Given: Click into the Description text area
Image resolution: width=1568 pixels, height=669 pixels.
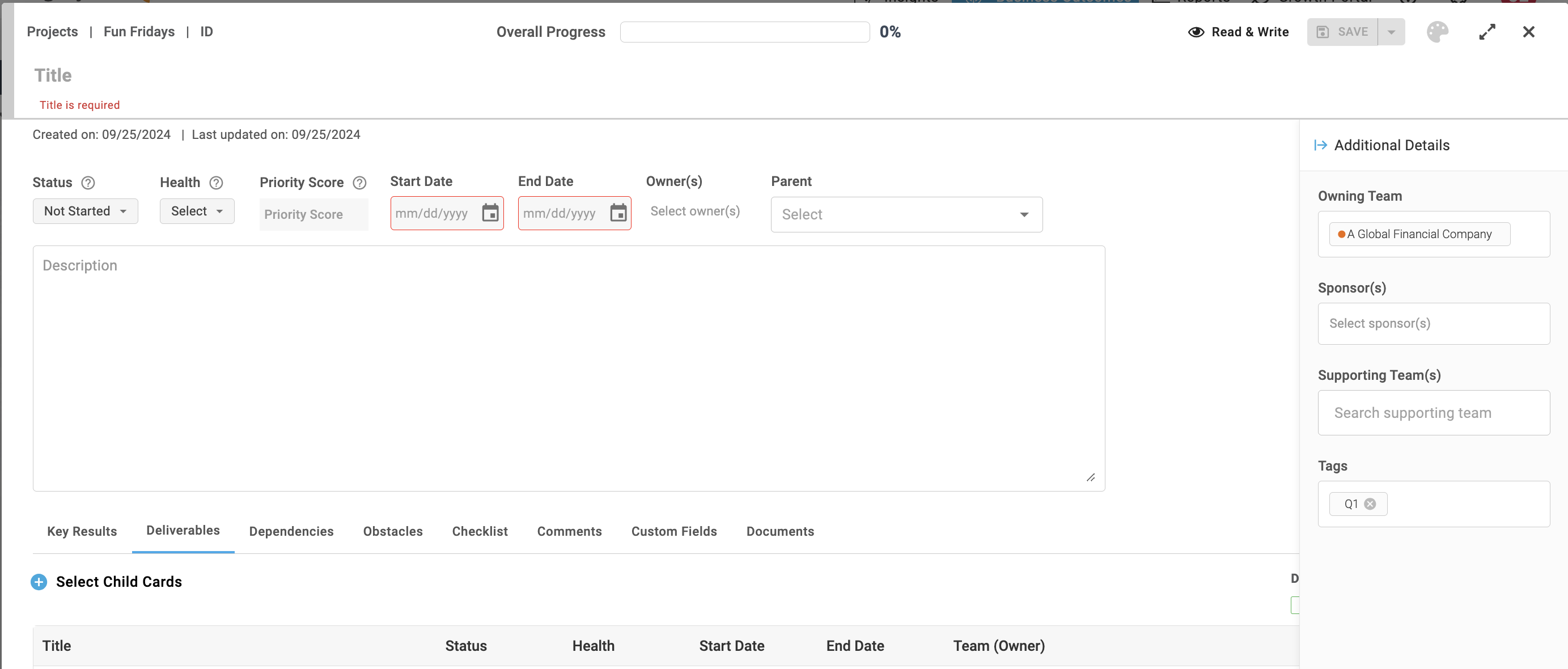Looking at the screenshot, I should click(x=569, y=368).
